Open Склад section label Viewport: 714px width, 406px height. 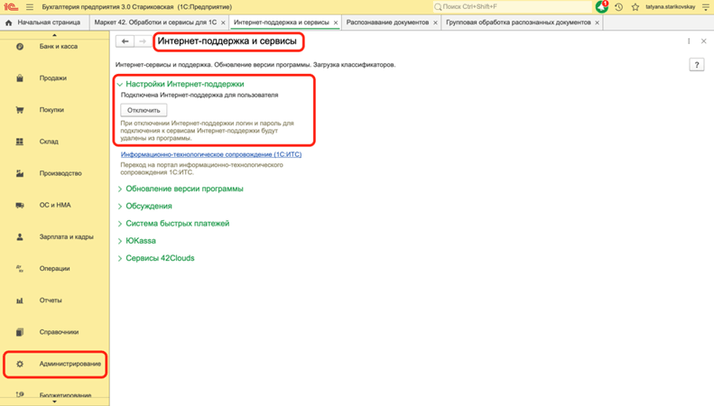tap(49, 142)
